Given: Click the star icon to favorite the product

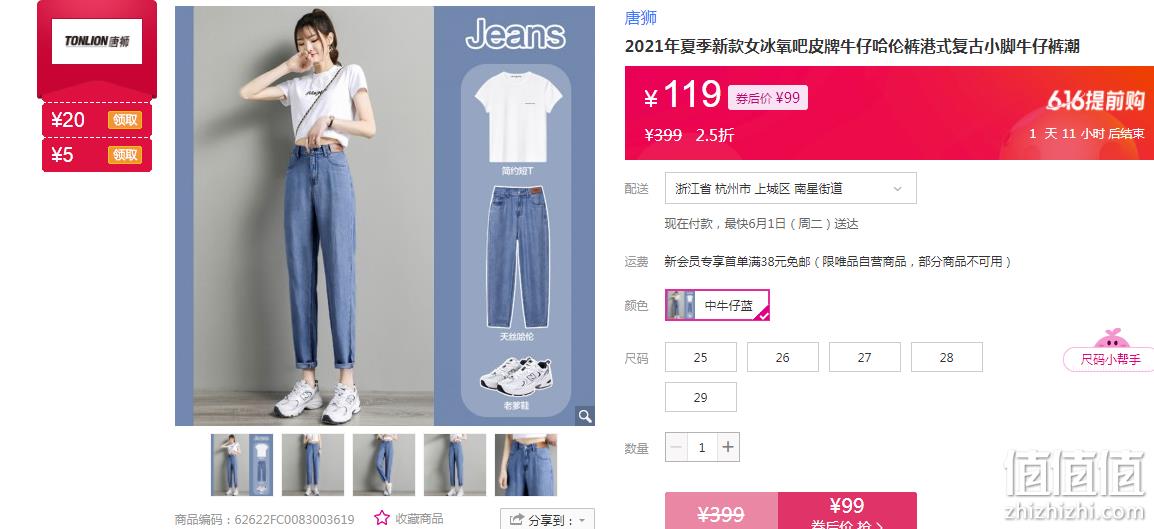Looking at the screenshot, I should (381, 518).
